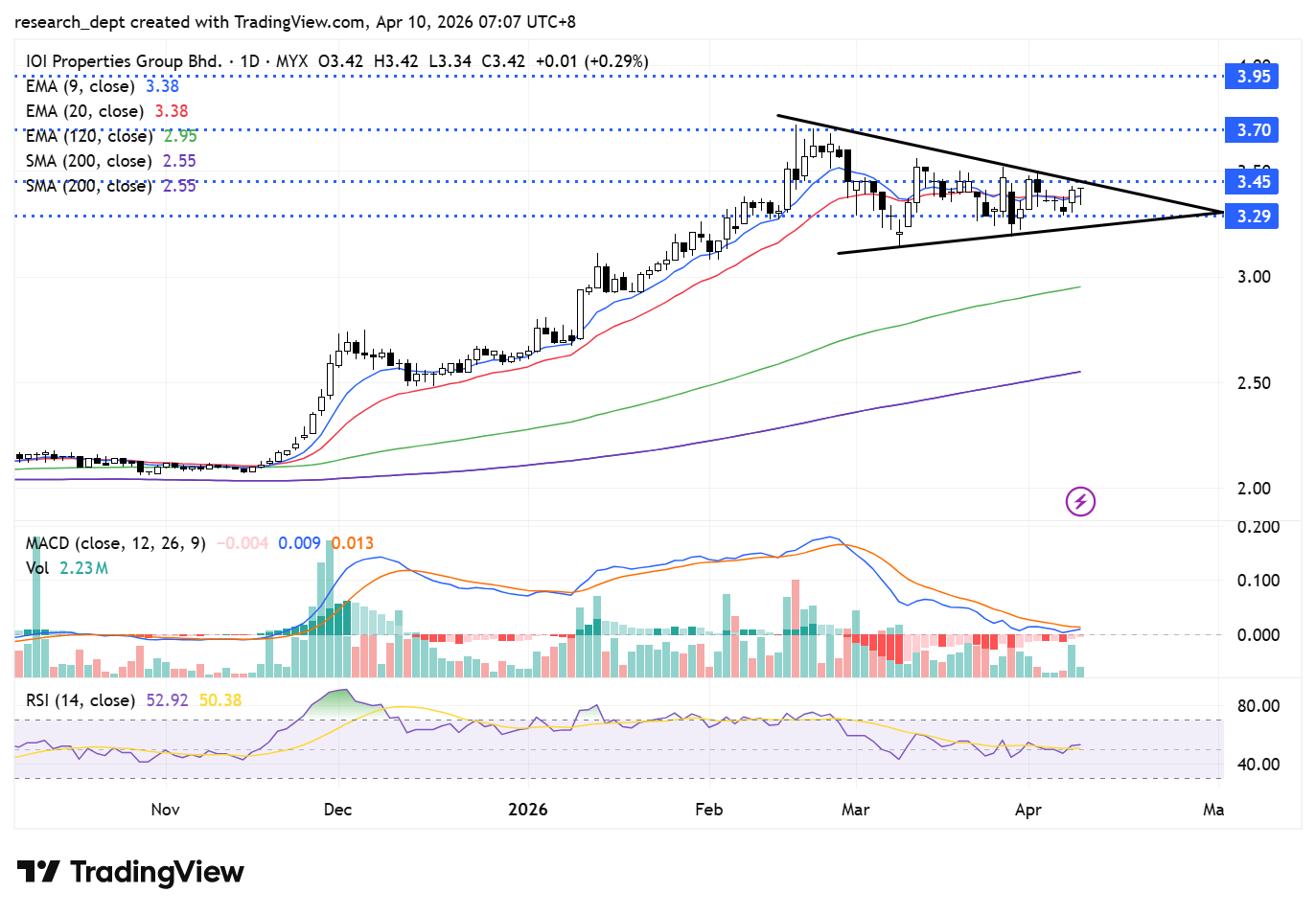The image size is (1316, 915).
Task: Select the EMA (9, close) indicator legend
Action: click(81, 86)
